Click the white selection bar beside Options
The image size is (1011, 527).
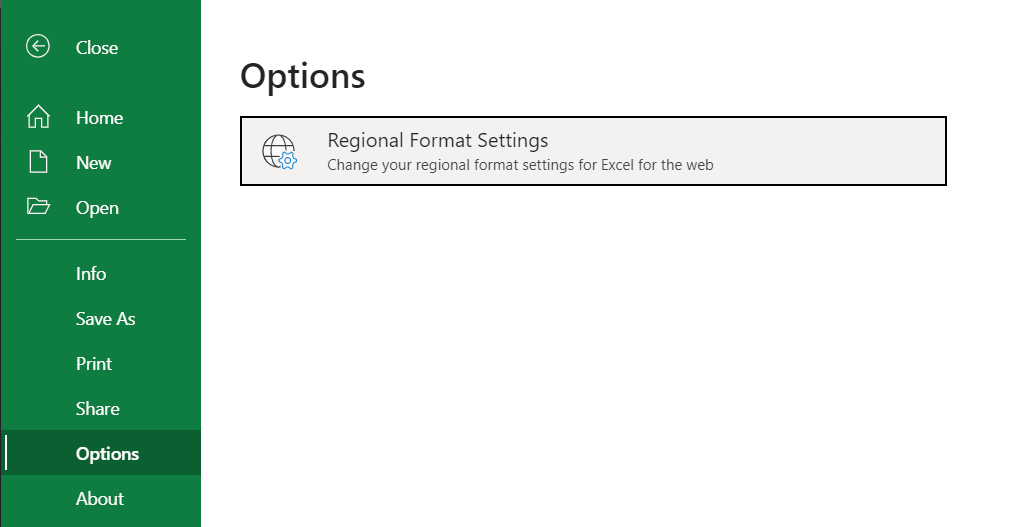(6, 453)
